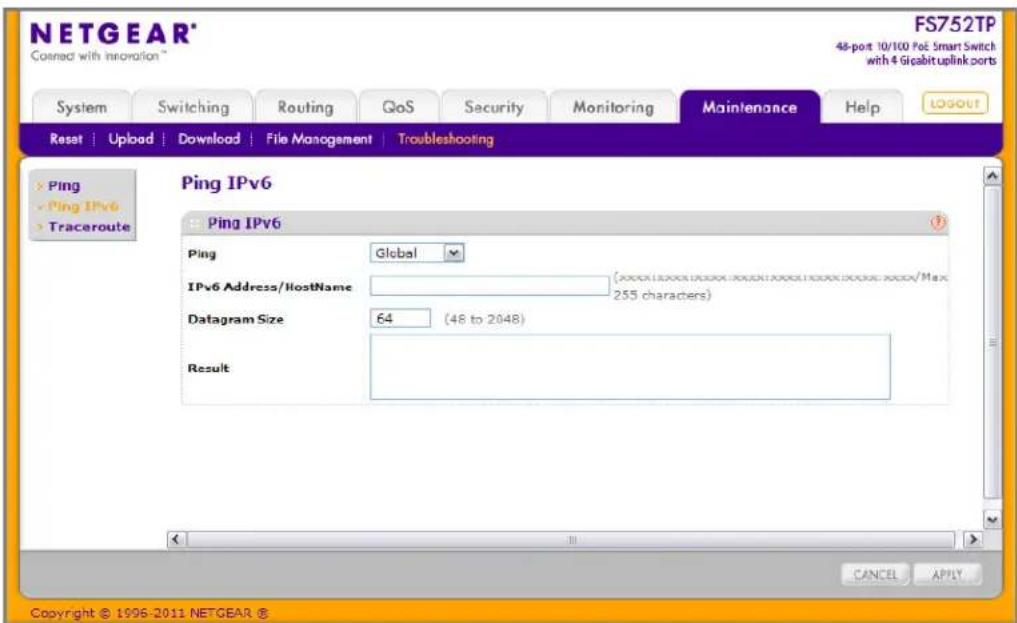
Task: Click the LOGOUT button
Action: (955, 103)
